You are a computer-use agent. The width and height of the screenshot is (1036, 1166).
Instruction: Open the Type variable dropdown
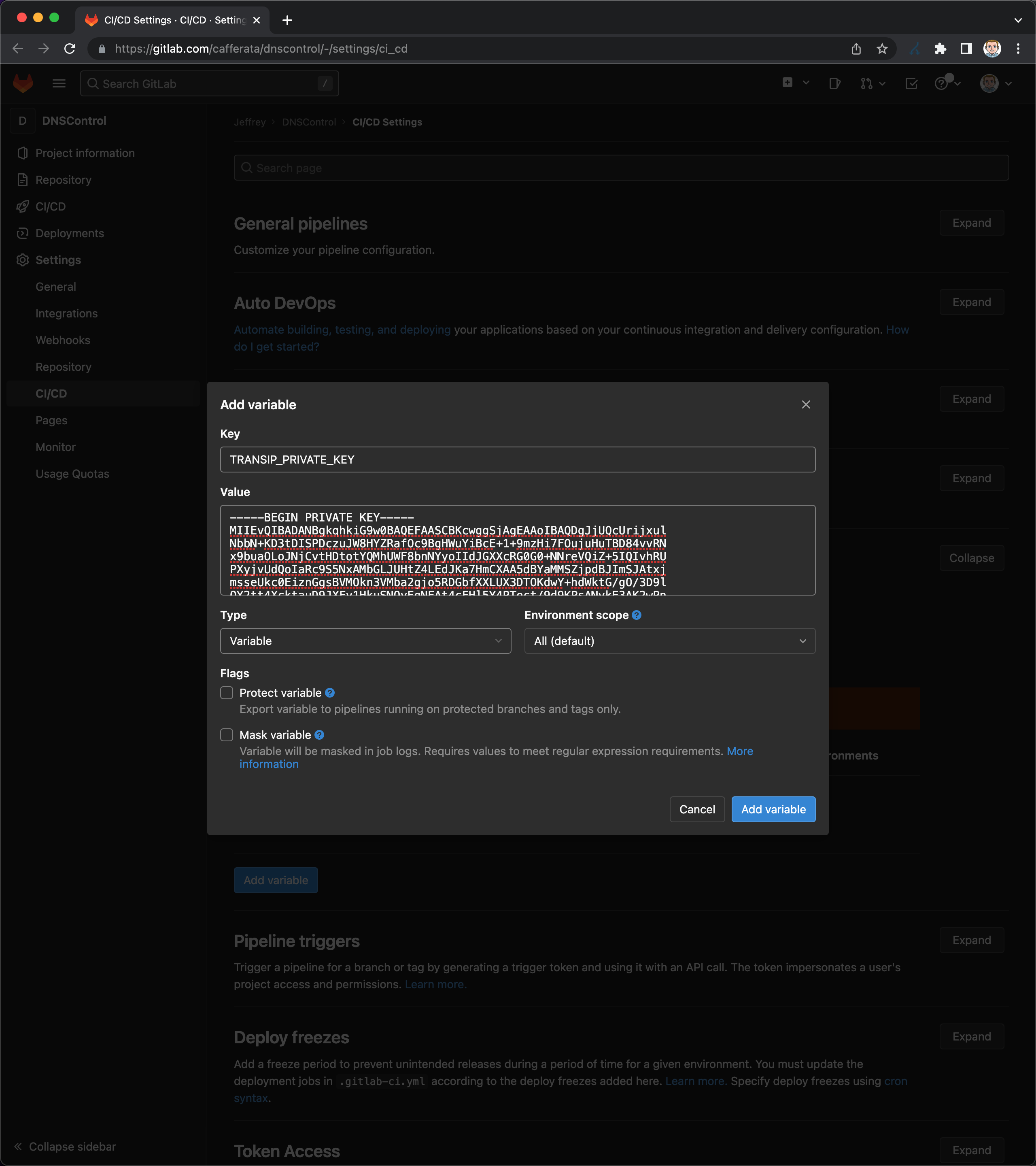[x=366, y=641]
